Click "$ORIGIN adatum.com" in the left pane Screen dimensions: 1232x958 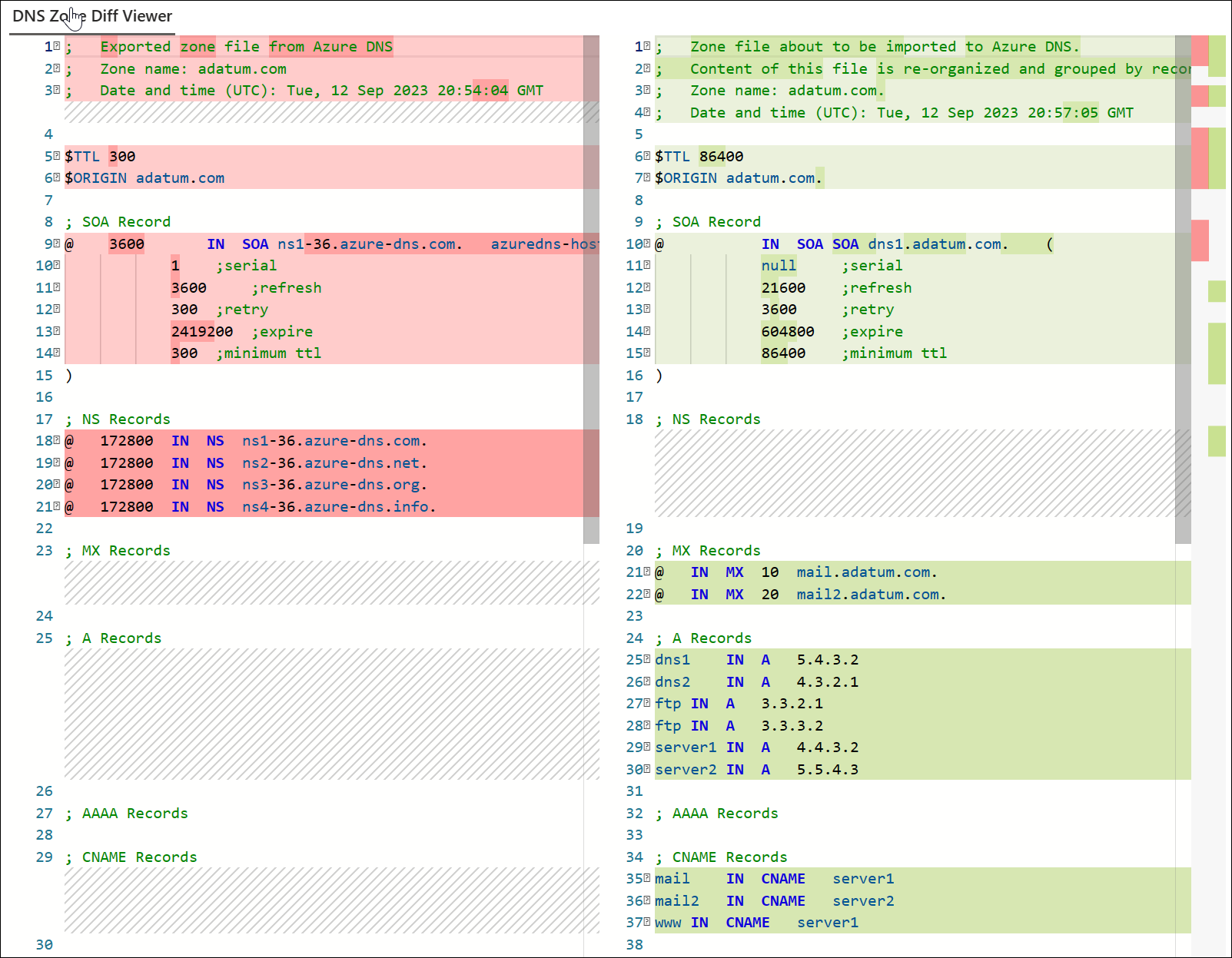[144, 178]
